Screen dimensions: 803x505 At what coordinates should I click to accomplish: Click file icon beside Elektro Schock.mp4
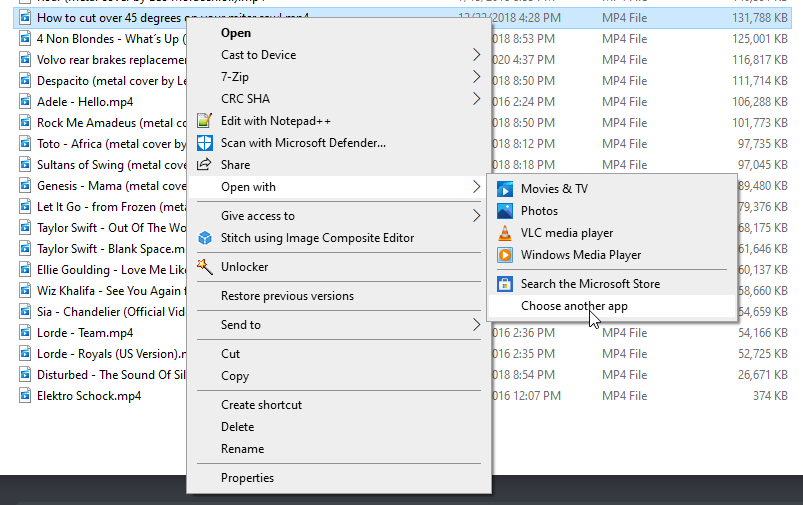point(25,396)
